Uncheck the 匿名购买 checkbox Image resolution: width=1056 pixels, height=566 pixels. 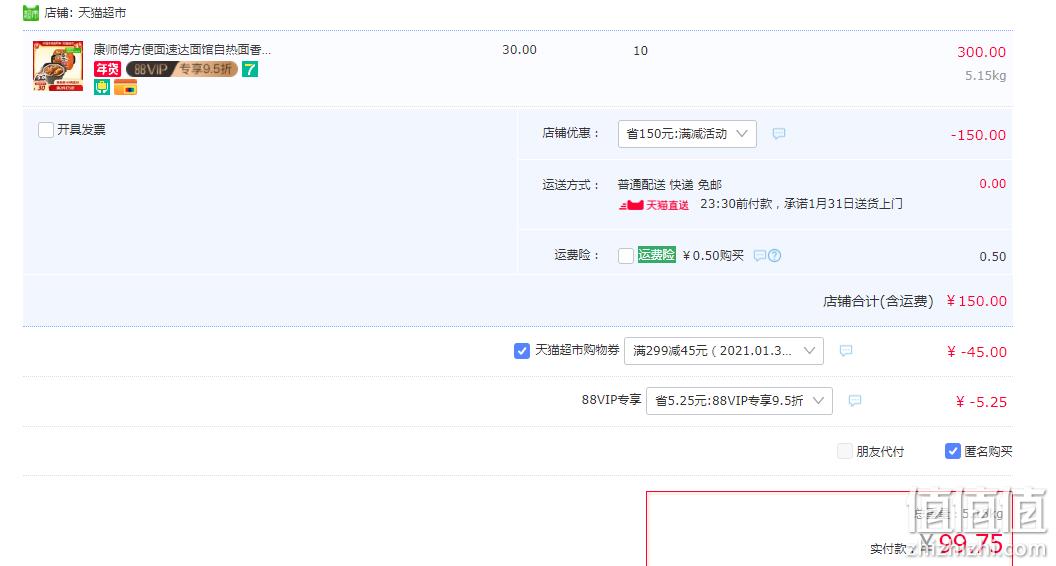(952, 451)
